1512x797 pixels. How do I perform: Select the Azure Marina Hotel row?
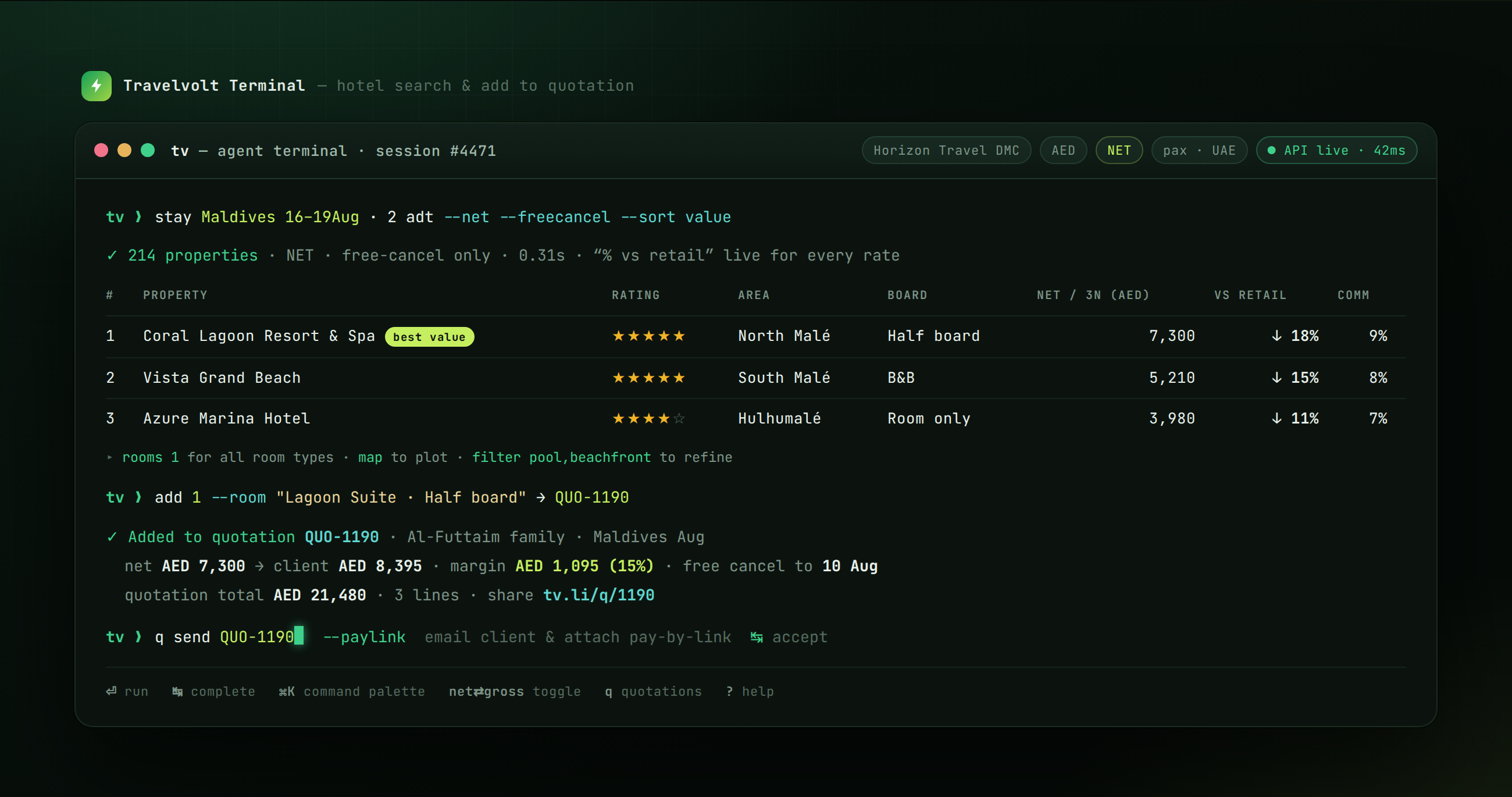(x=756, y=418)
